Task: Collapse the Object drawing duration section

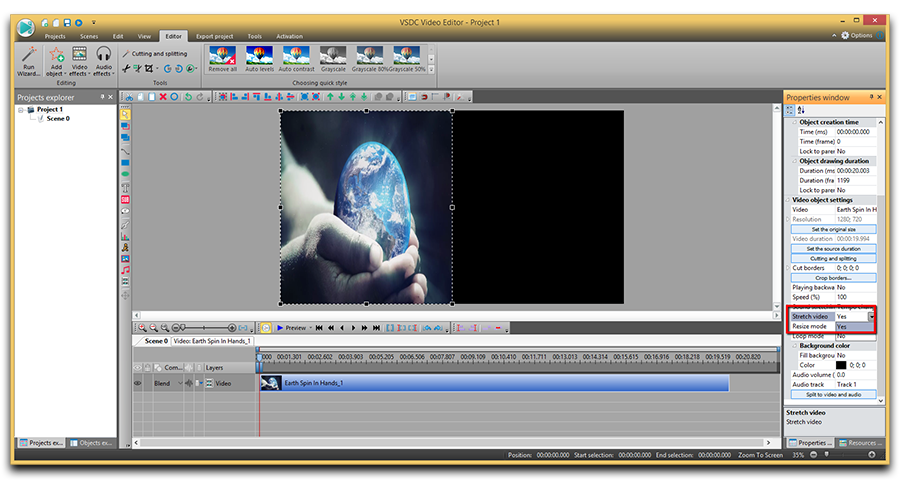Action: click(x=795, y=161)
